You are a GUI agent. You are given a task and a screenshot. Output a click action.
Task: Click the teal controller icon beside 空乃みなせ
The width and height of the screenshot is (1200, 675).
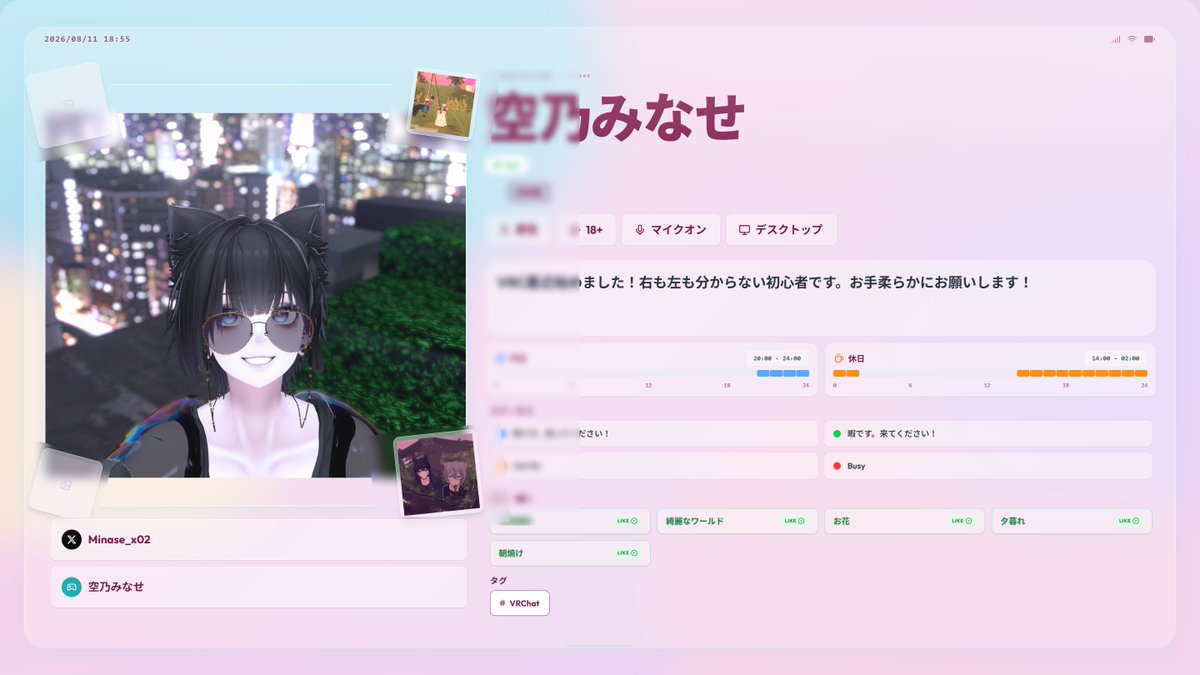[72, 587]
